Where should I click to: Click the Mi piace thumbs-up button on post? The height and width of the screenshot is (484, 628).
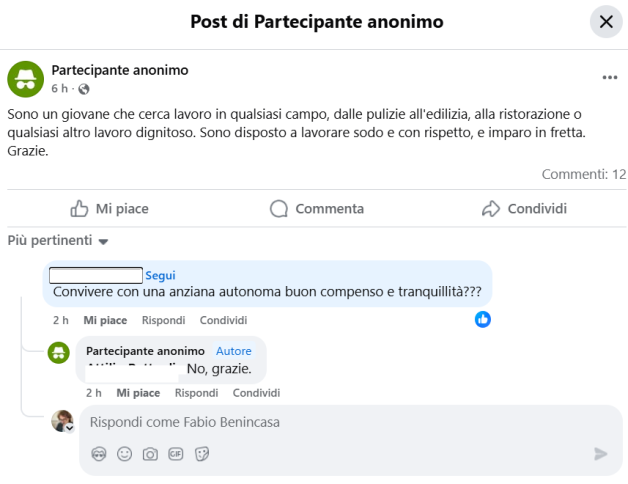coord(109,208)
